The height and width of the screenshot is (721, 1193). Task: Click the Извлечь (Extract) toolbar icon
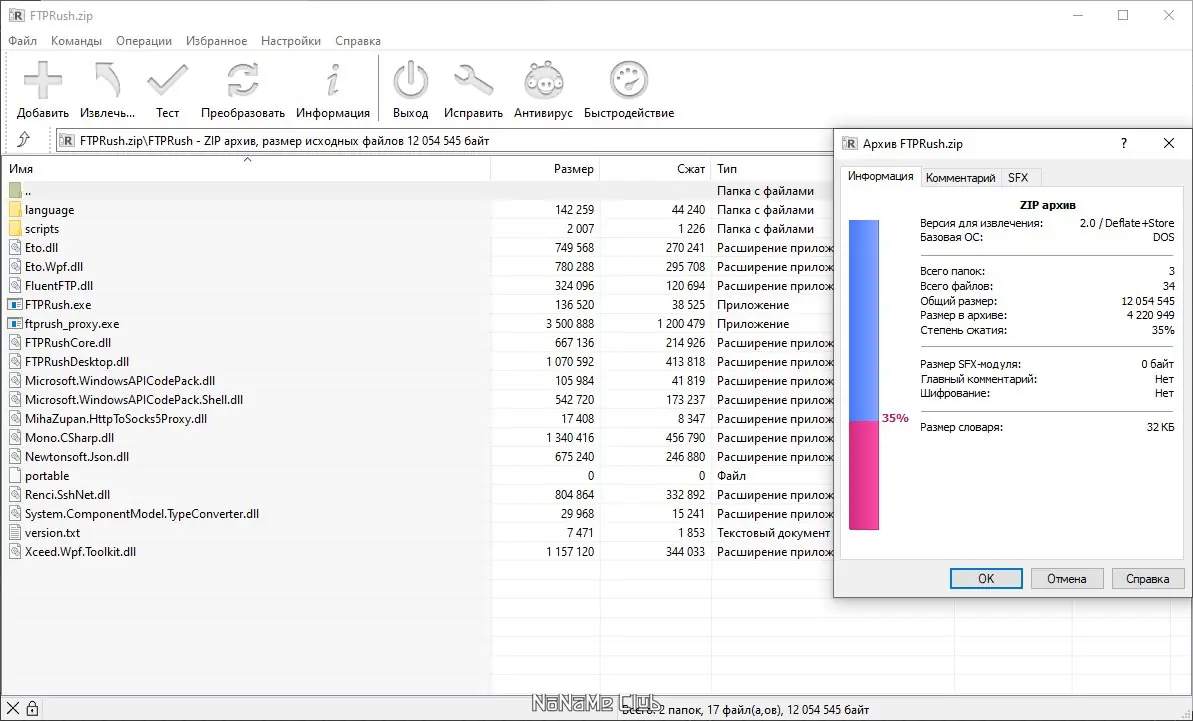point(107,80)
